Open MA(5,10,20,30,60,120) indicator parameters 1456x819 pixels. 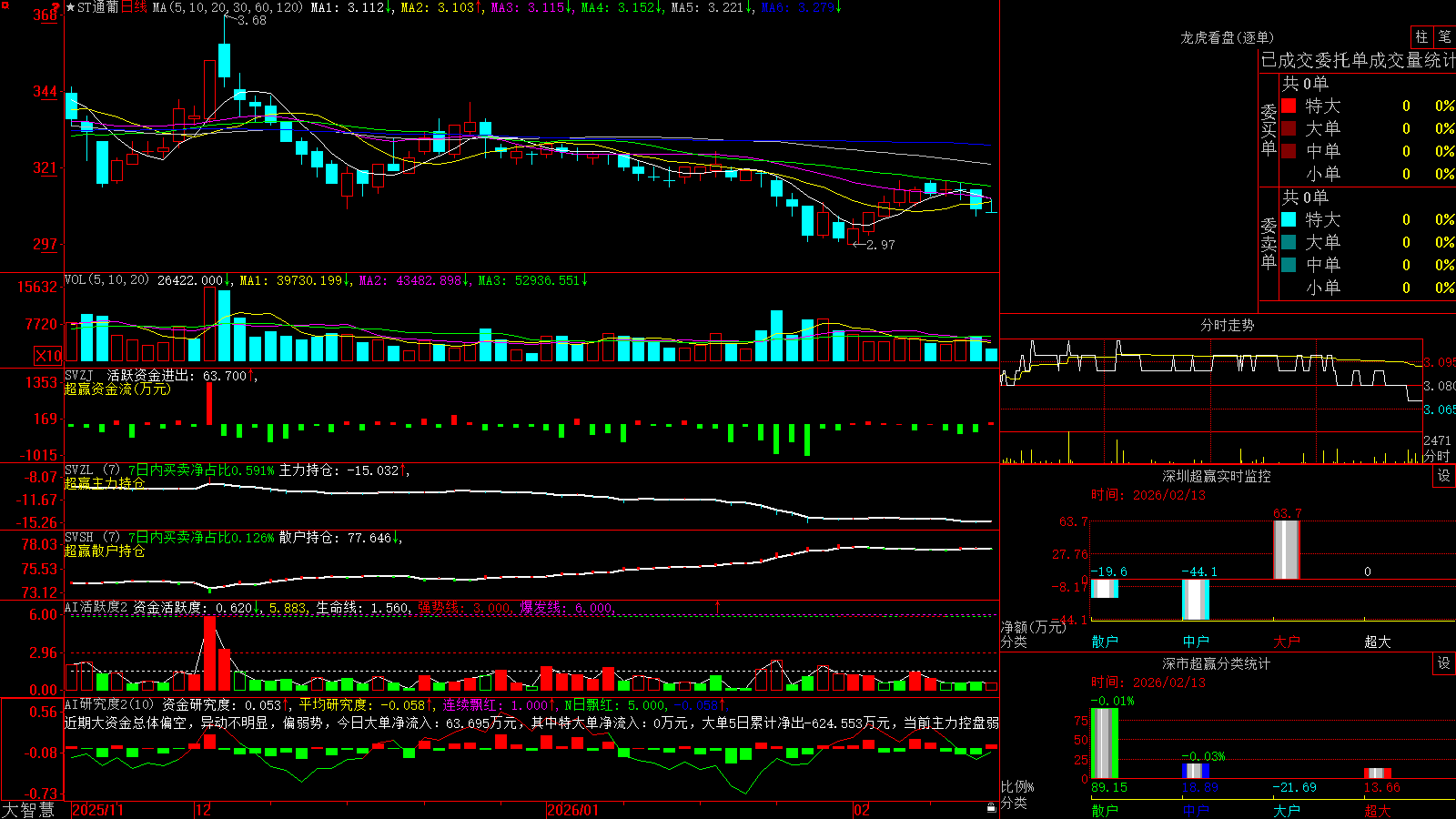point(227,7)
